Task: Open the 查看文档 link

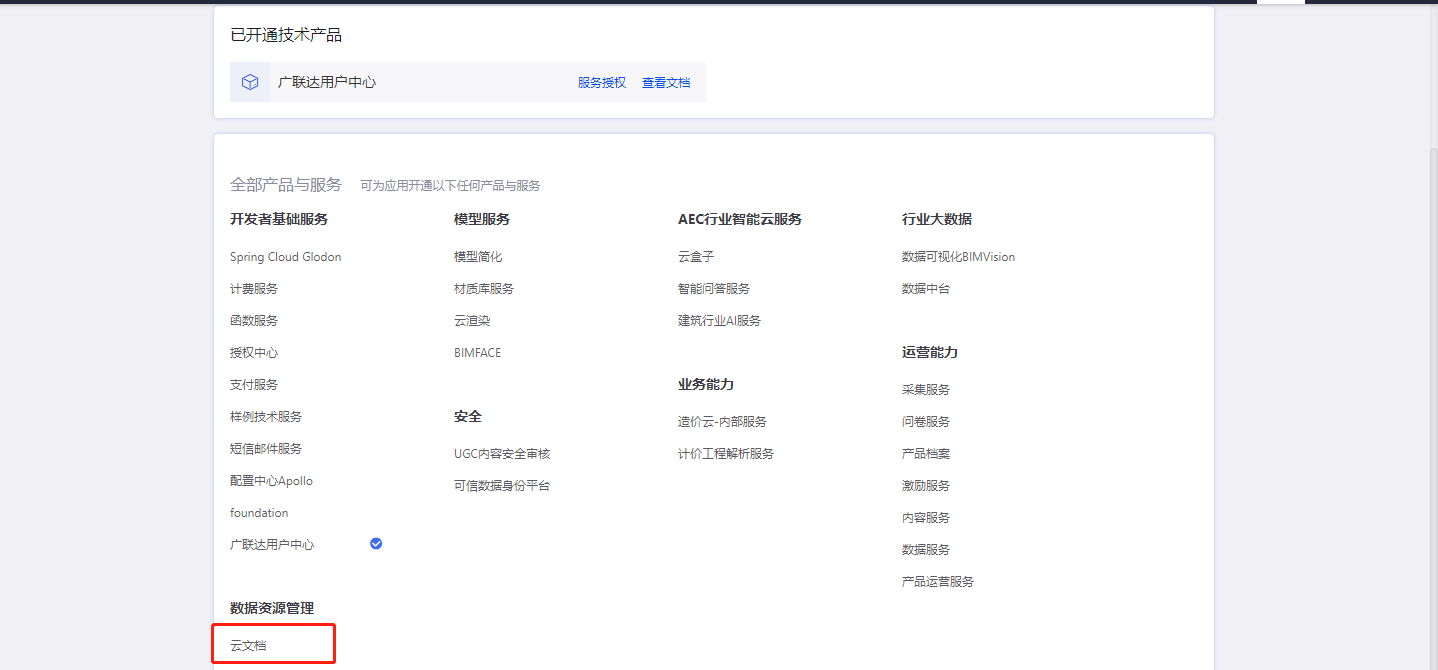Action: click(665, 83)
